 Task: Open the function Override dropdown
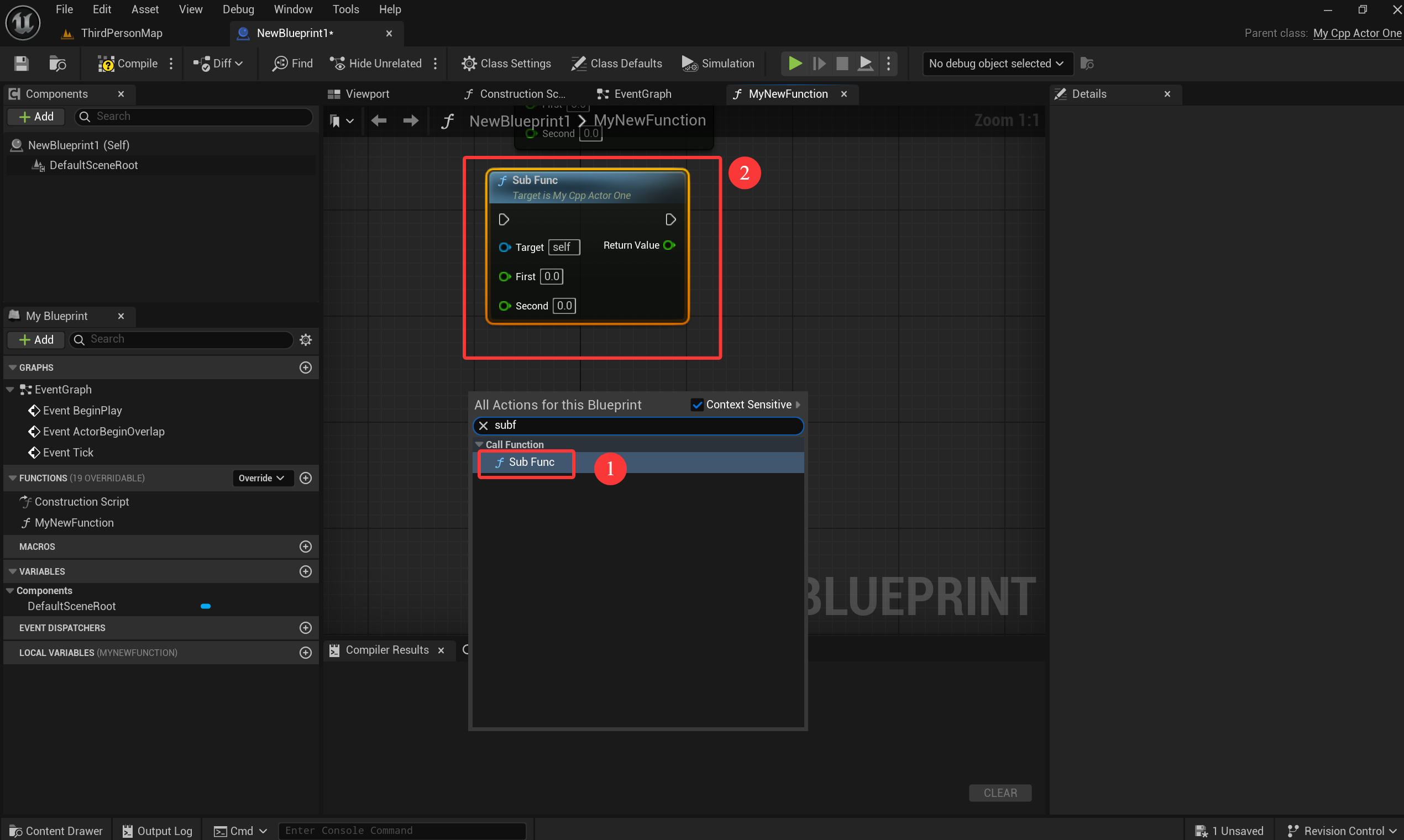point(261,478)
